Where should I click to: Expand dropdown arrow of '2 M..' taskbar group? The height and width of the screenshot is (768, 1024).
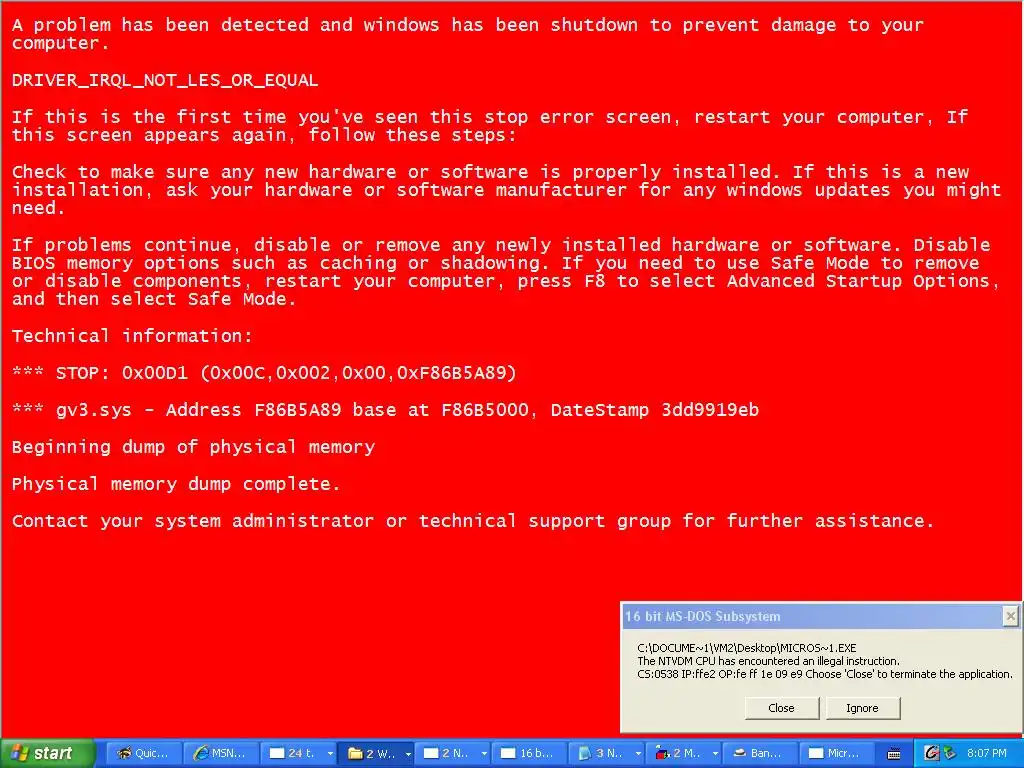click(x=715, y=754)
